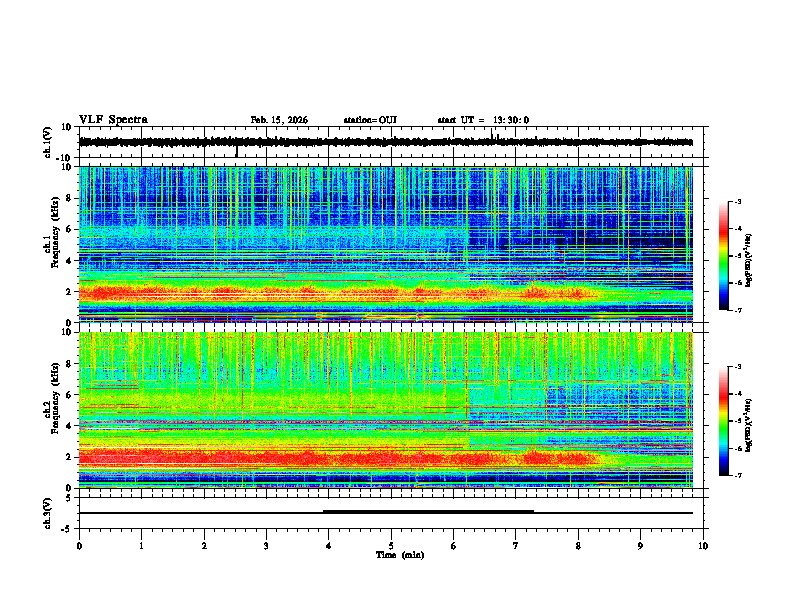
Task: Click inside the ch.1 spectrogram panel
Action: (x=386, y=244)
